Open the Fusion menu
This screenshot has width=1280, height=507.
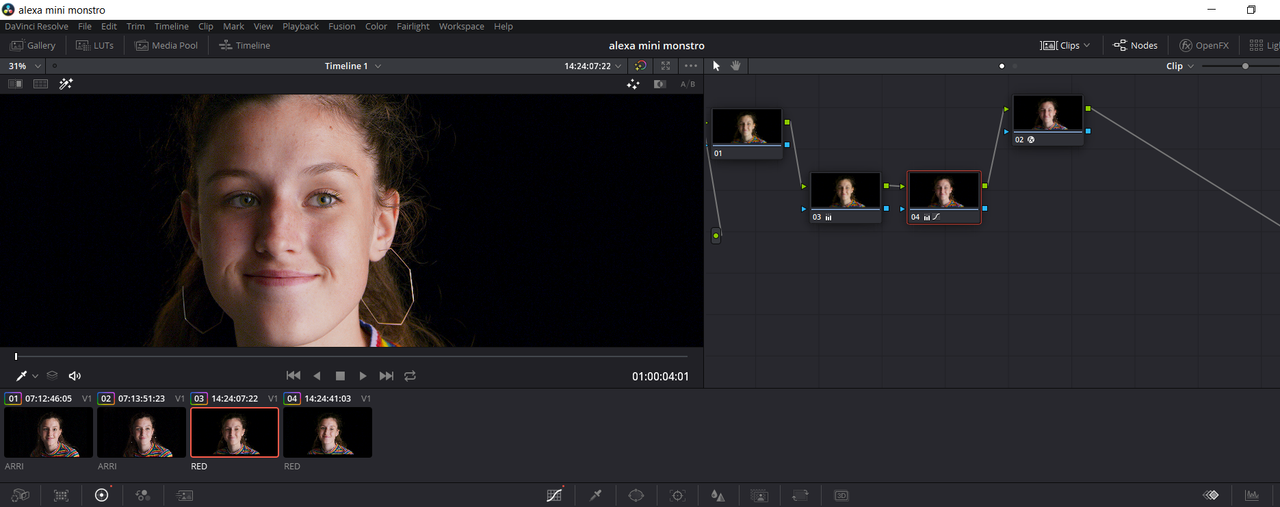341,26
